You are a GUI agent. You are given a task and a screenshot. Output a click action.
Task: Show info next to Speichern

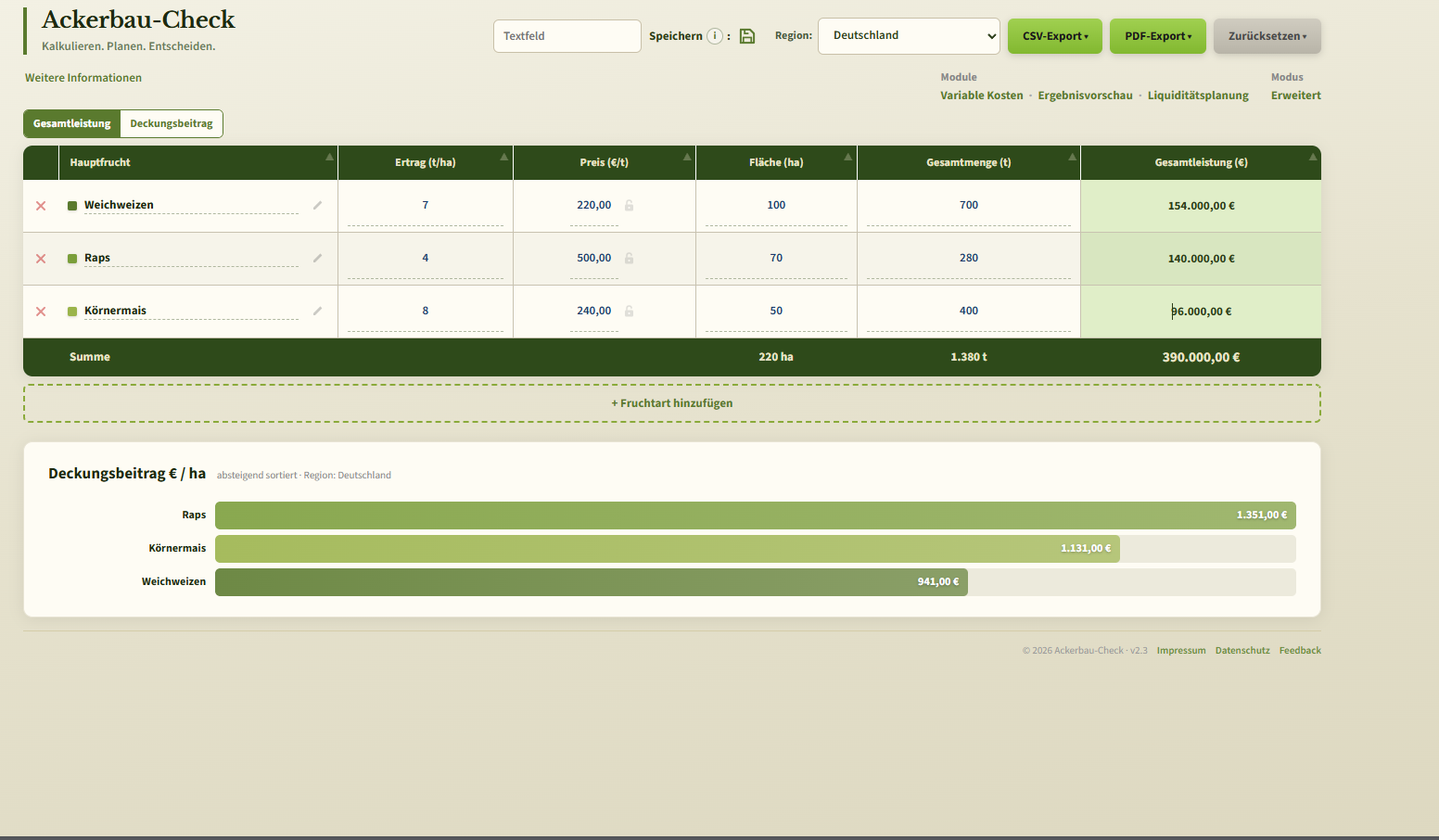715,36
